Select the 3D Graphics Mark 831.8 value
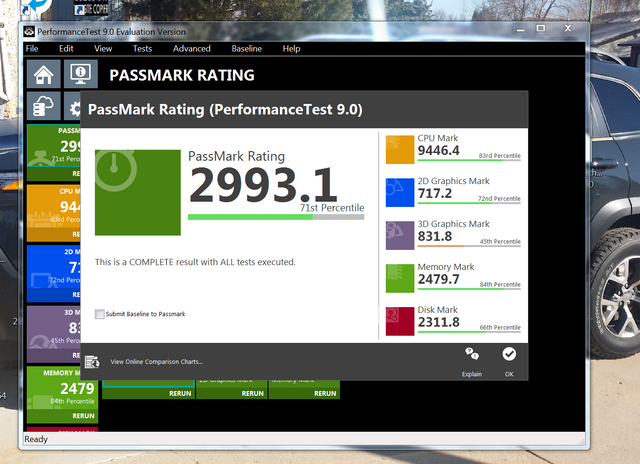Viewport: 640px width, 464px height. point(435,236)
